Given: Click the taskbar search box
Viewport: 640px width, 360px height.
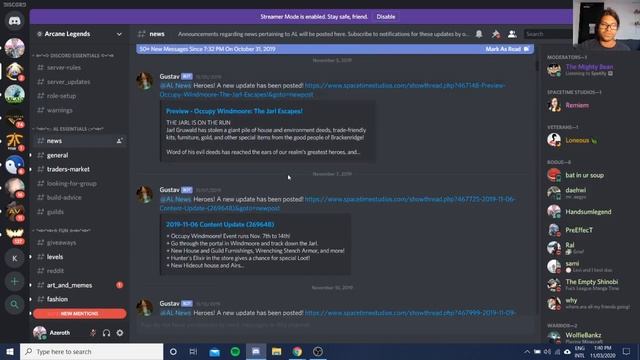Looking at the screenshot, I should pyautogui.click(x=91, y=352).
